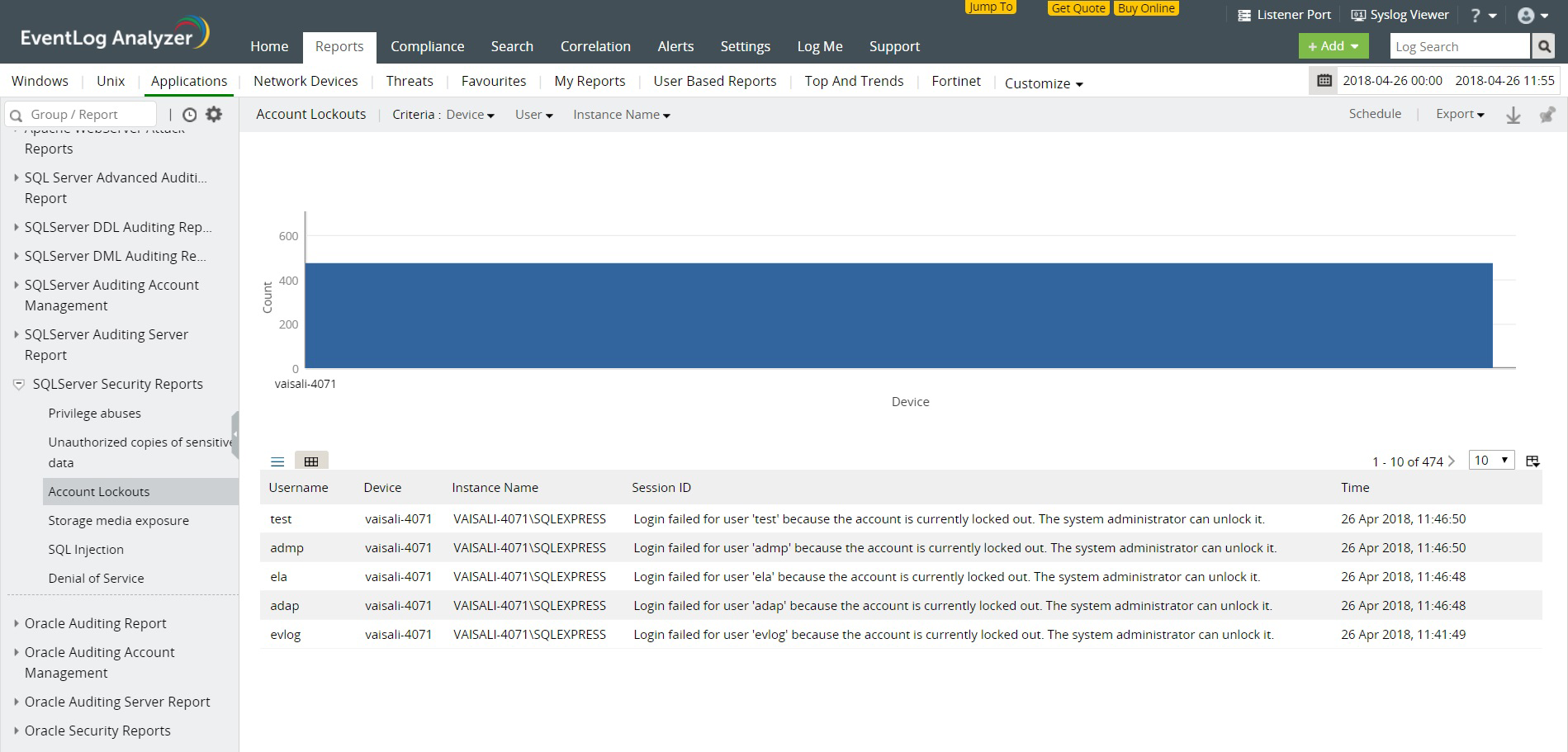Open the Windows sub-tab
Image resolution: width=1568 pixels, height=752 pixels.
[x=40, y=81]
